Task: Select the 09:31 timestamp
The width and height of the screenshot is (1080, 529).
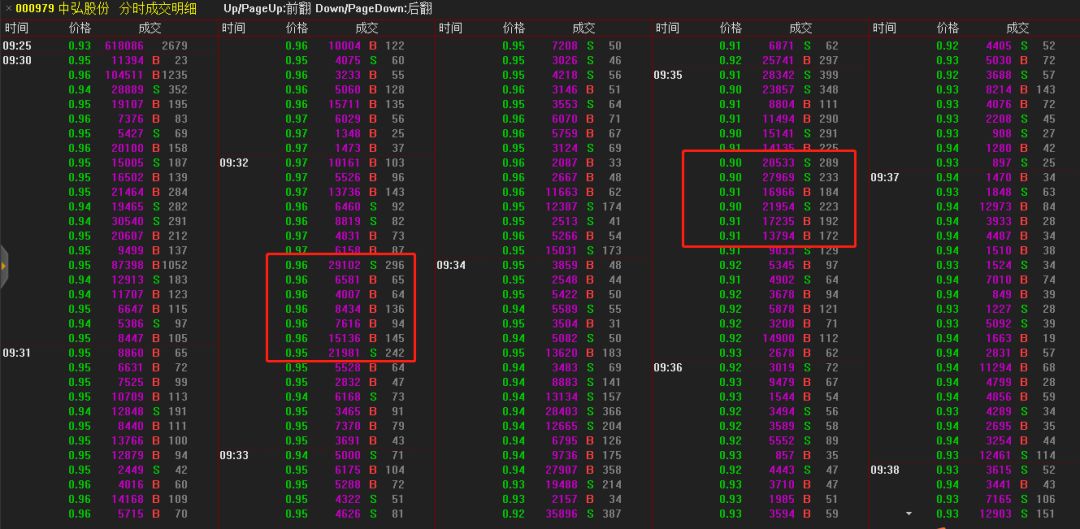Action: pos(16,353)
